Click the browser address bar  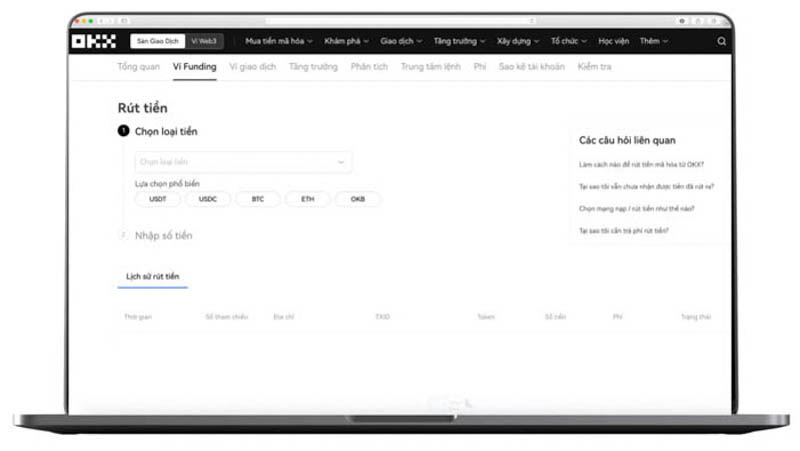pos(401,21)
